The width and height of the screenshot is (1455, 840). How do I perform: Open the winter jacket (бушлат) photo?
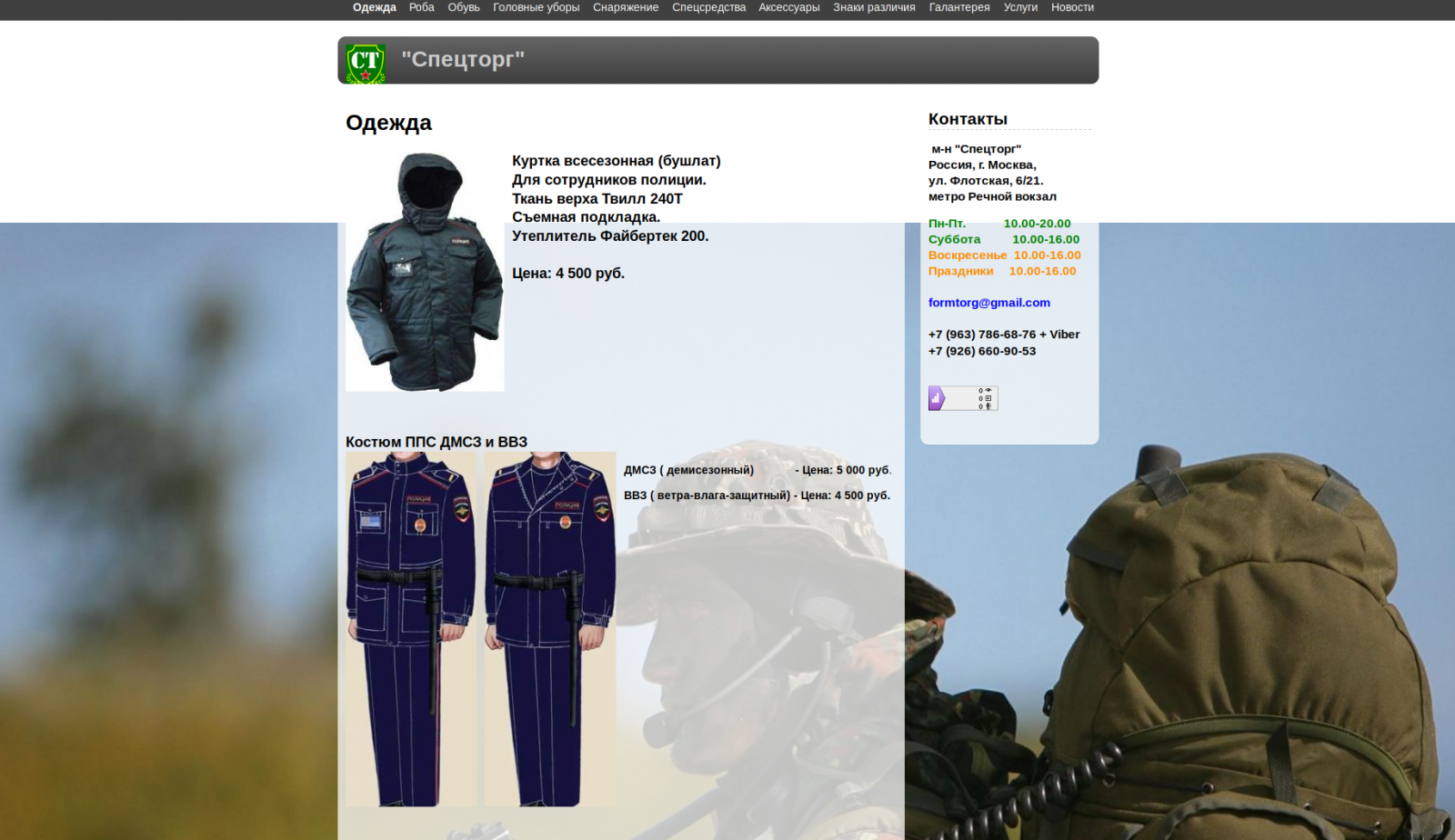pos(425,272)
